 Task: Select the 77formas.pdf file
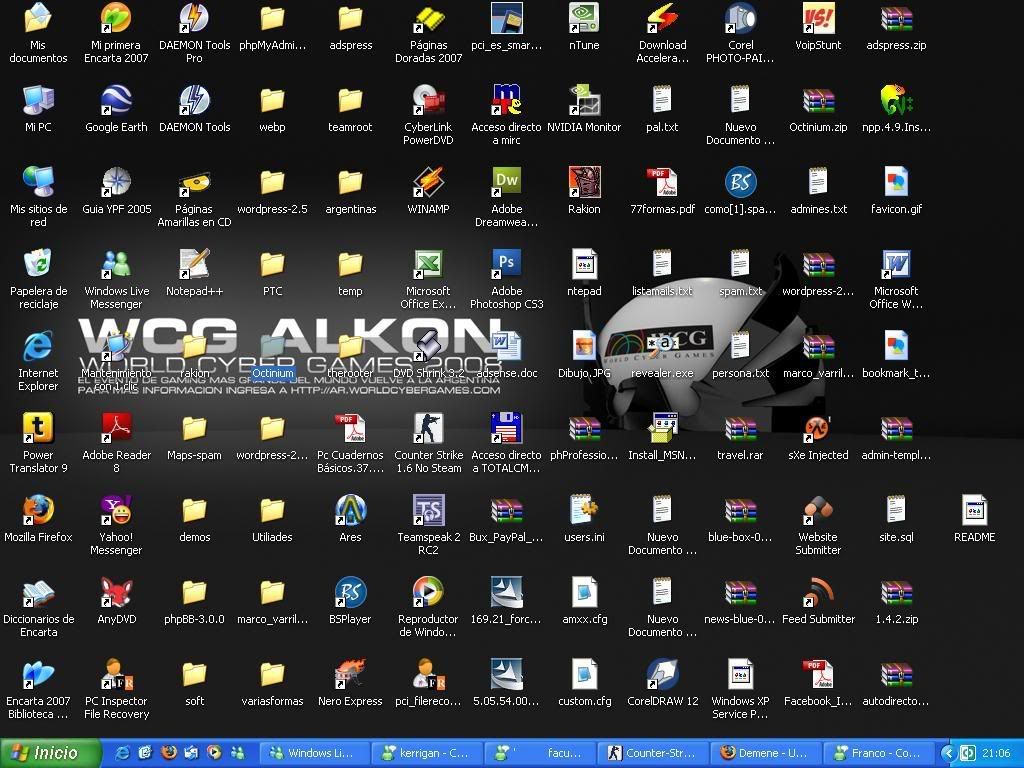click(x=662, y=182)
